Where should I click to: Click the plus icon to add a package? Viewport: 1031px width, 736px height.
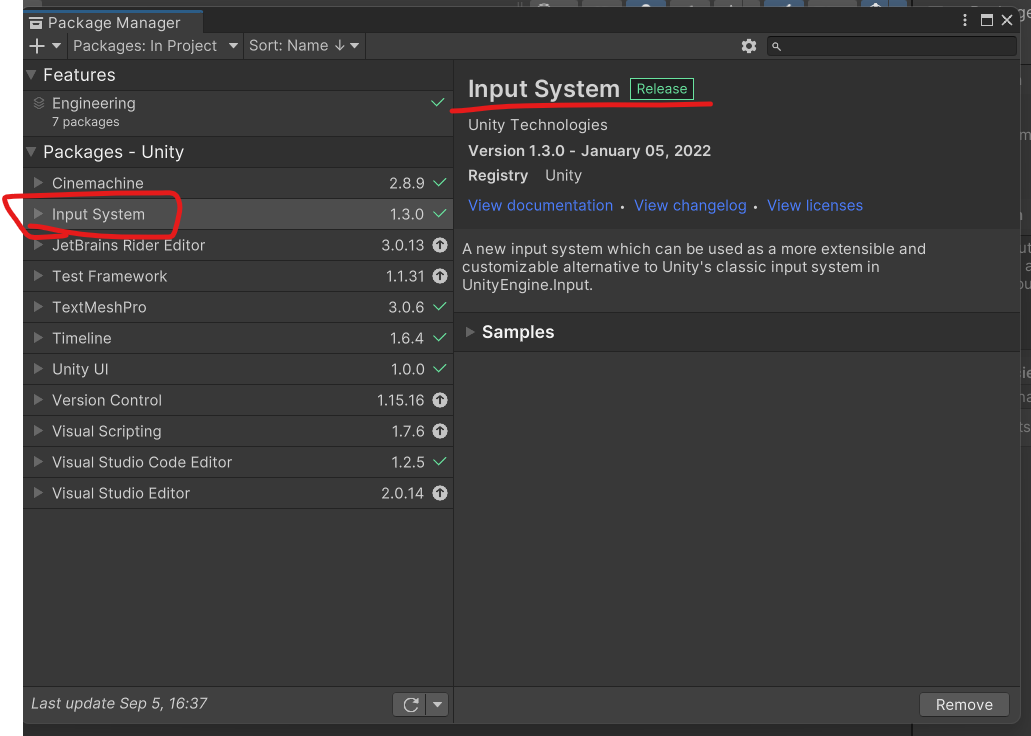pyautogui.click(x=37, y=46)
